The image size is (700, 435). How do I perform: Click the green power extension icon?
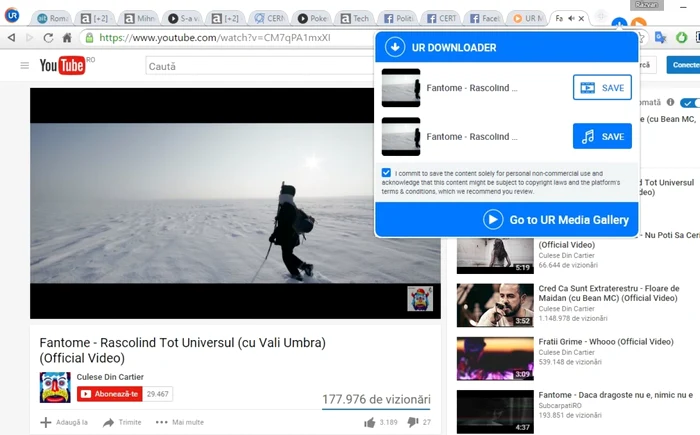coord(681,38)
